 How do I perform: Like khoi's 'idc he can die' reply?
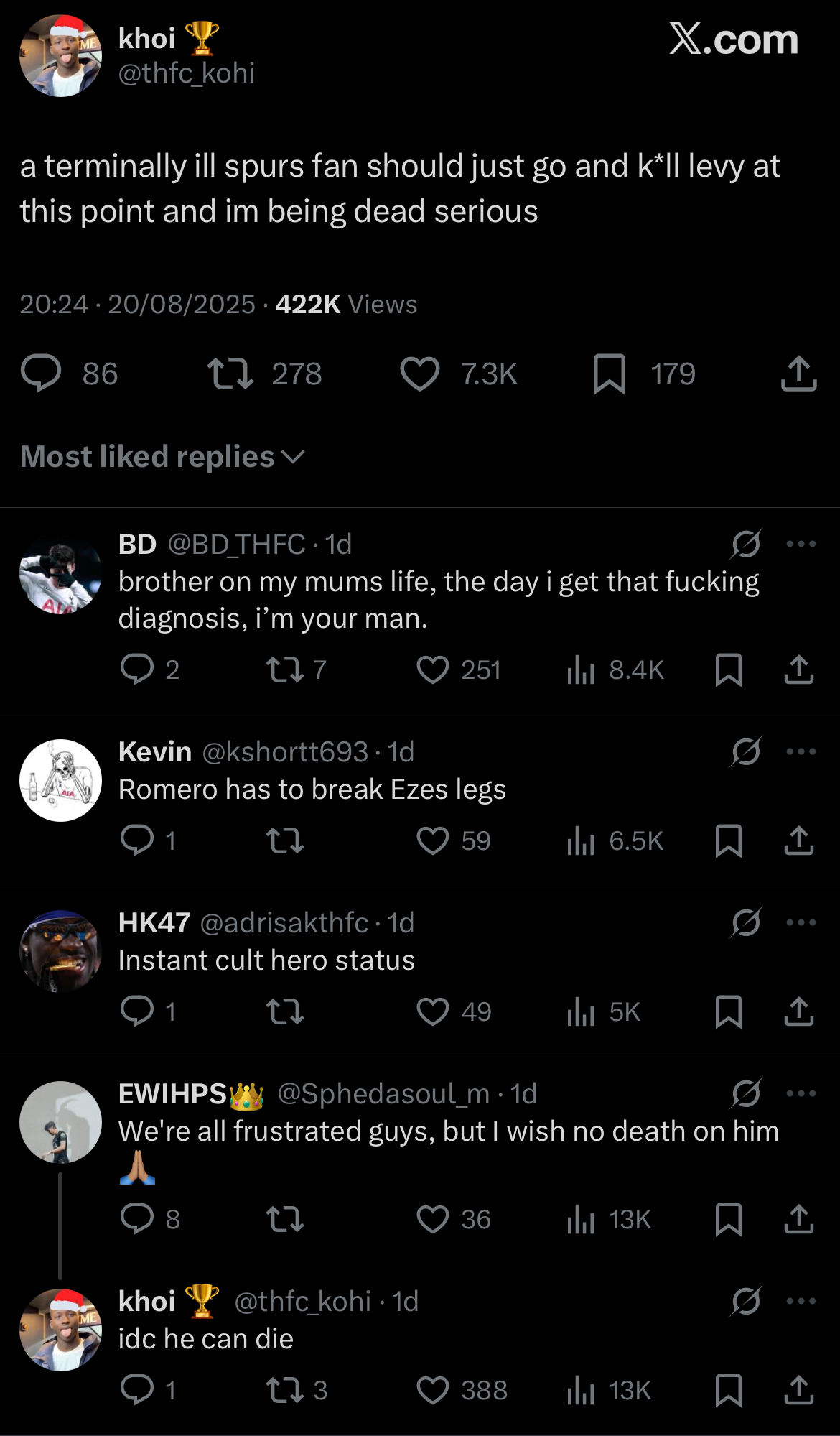click(x=432, y=1390)
